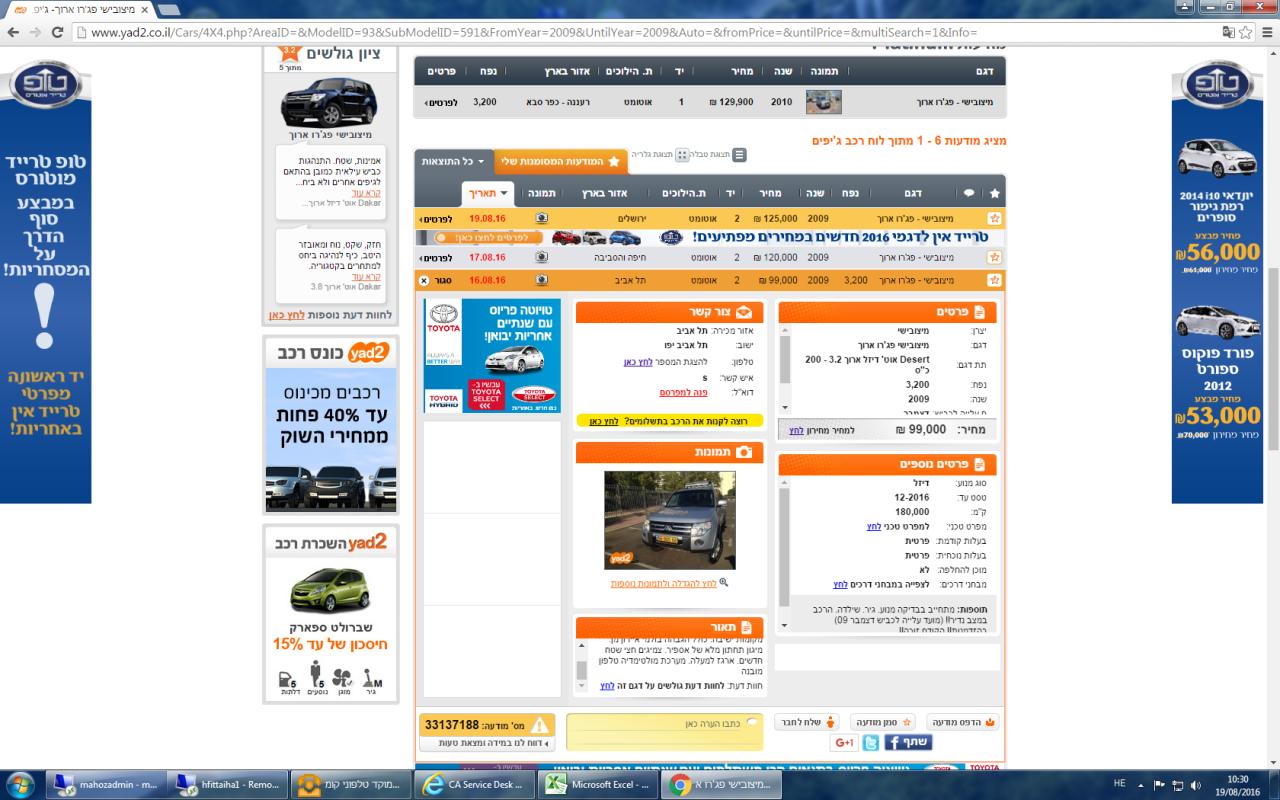Click the Google +1 button

pos(844,742)
